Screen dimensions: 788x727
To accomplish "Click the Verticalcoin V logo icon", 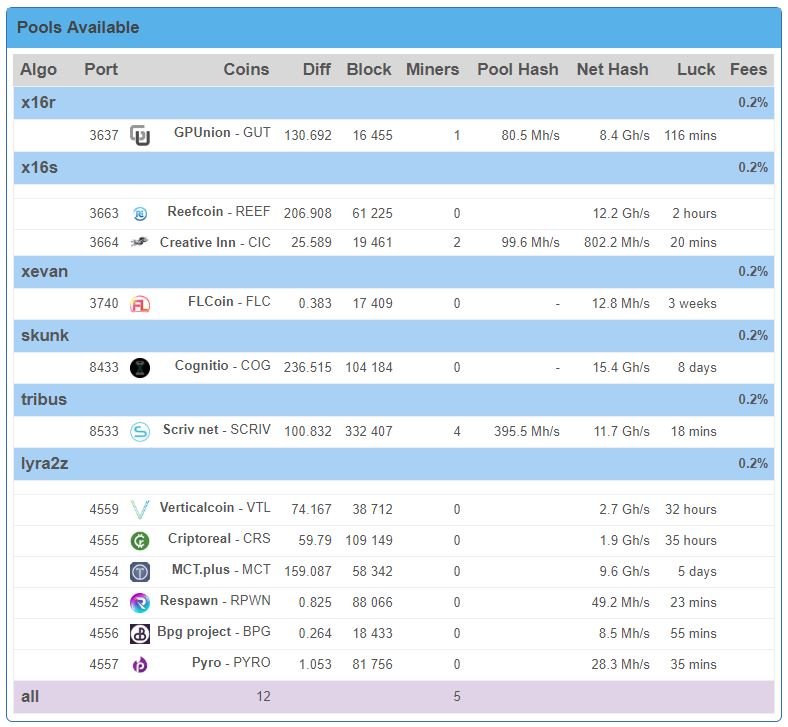I will coord(140,509).
